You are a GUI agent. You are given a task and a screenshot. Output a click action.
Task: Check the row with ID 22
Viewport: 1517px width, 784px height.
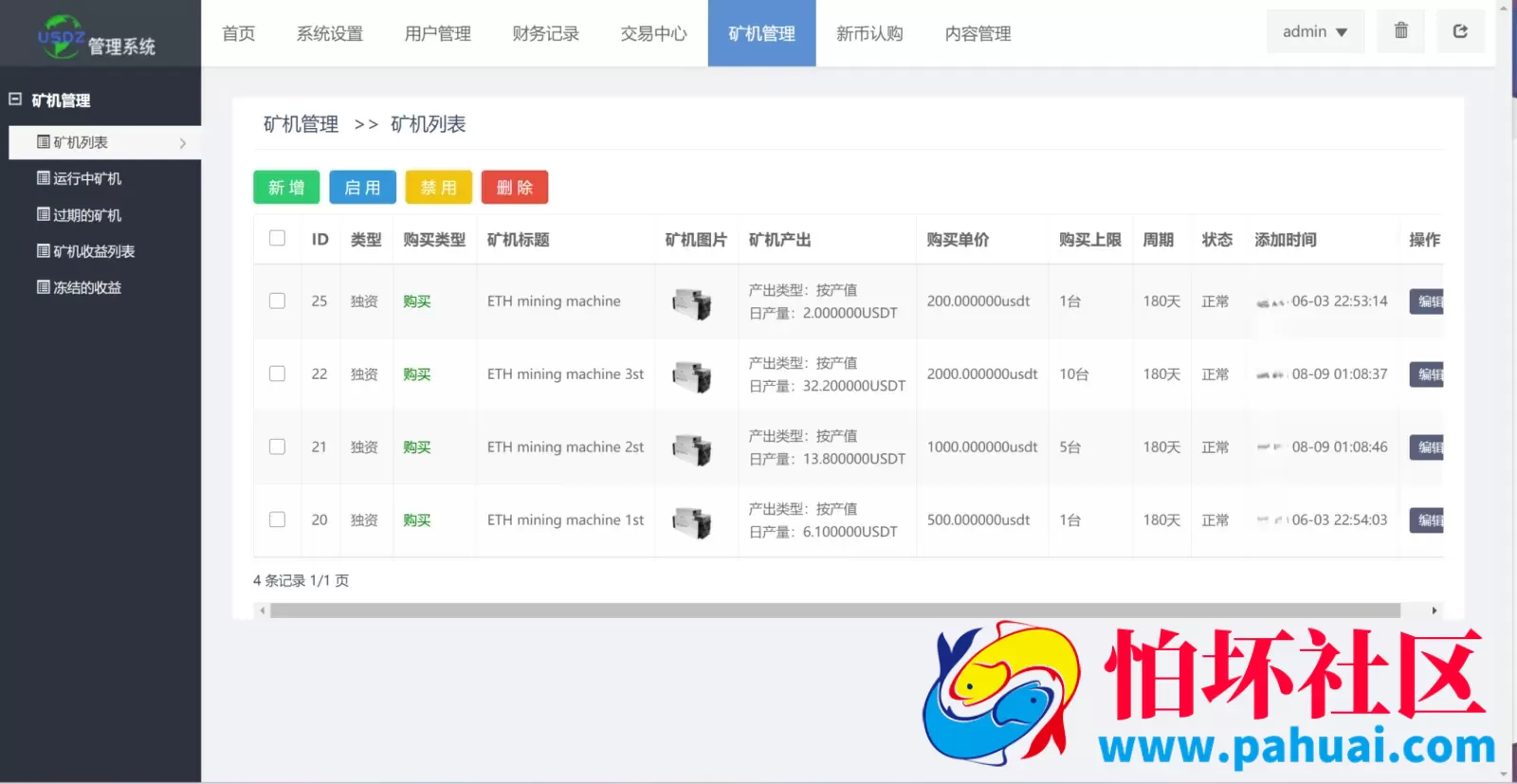pos(277,374)
